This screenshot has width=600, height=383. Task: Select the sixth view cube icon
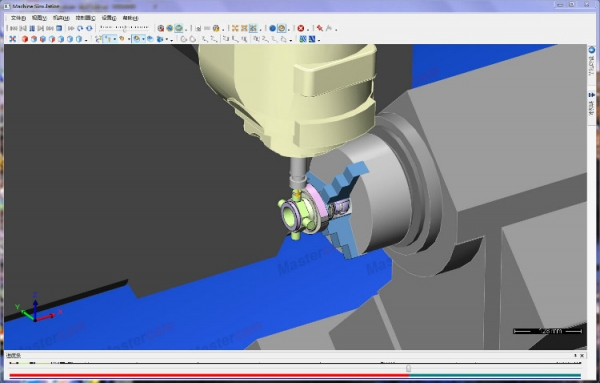pos(70,39)
